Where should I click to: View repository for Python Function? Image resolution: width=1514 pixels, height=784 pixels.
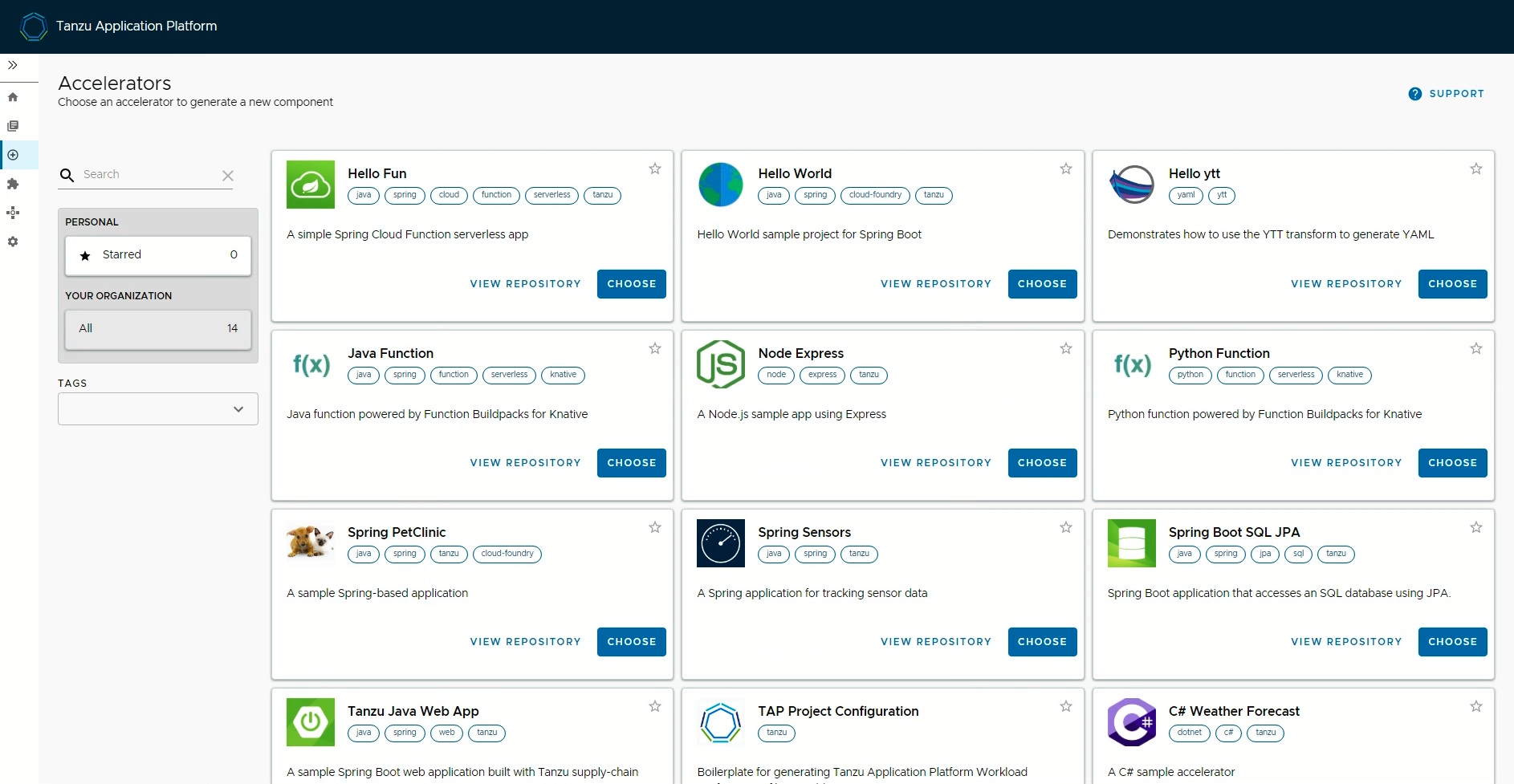1346,463
